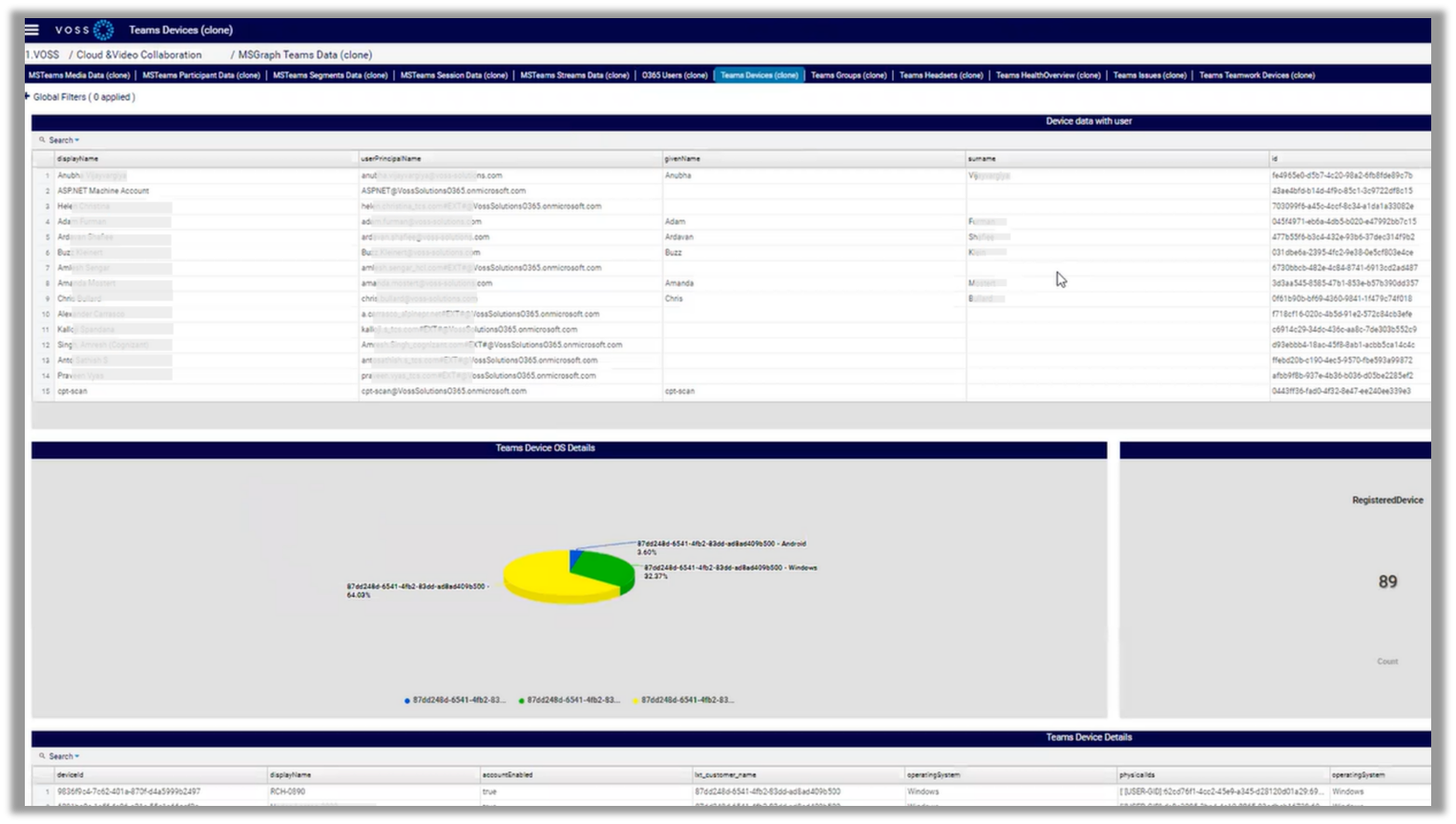
Task: Open MSTeams Session Data (clone) tab
Action: tap(454, 75)
